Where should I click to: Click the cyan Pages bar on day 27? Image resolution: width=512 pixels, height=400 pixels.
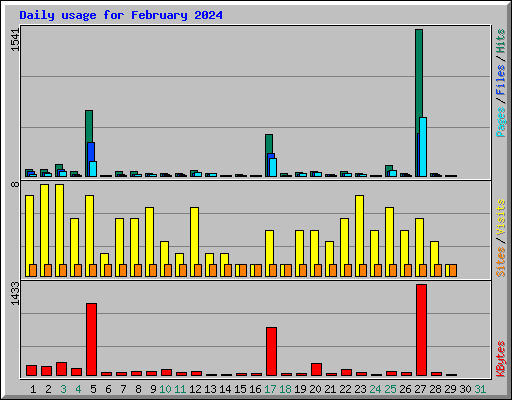tap(423, 147)
